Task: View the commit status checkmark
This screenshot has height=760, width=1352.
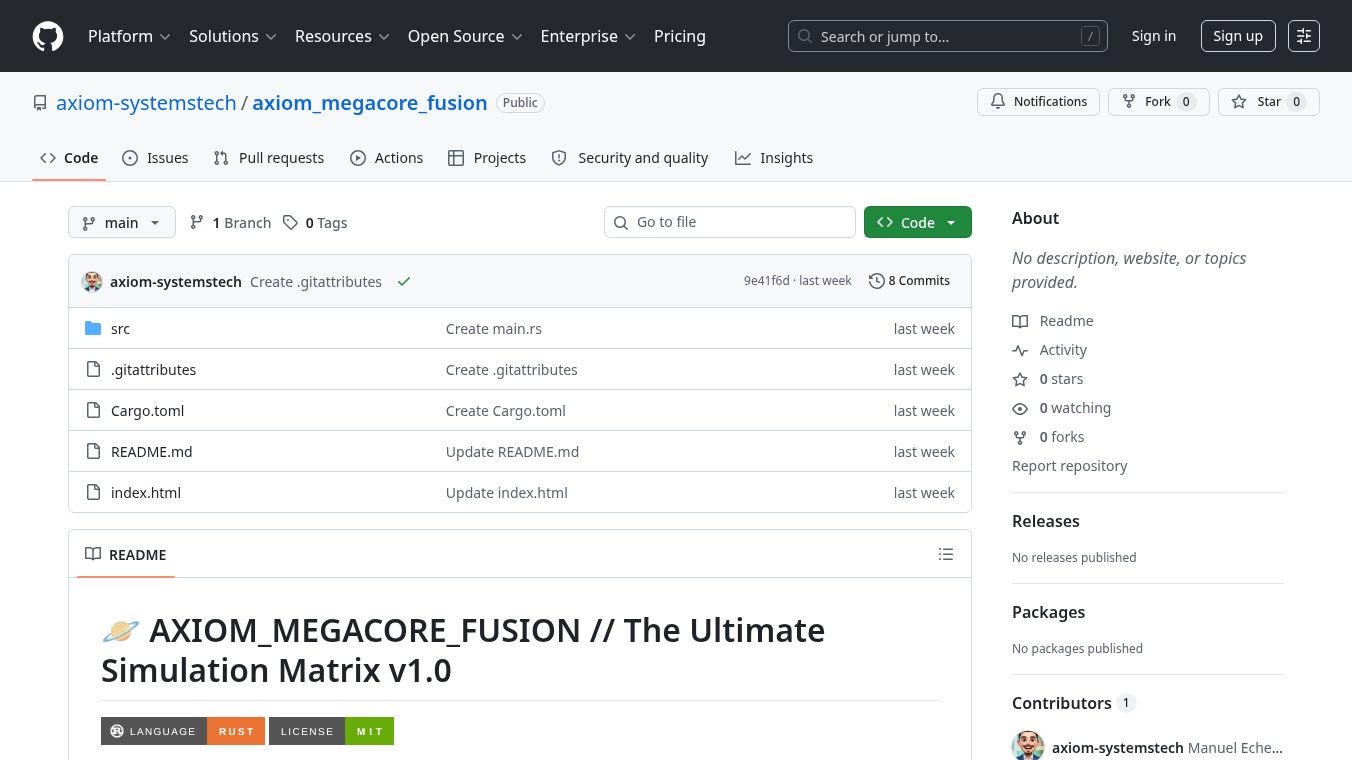Action: 404,282
